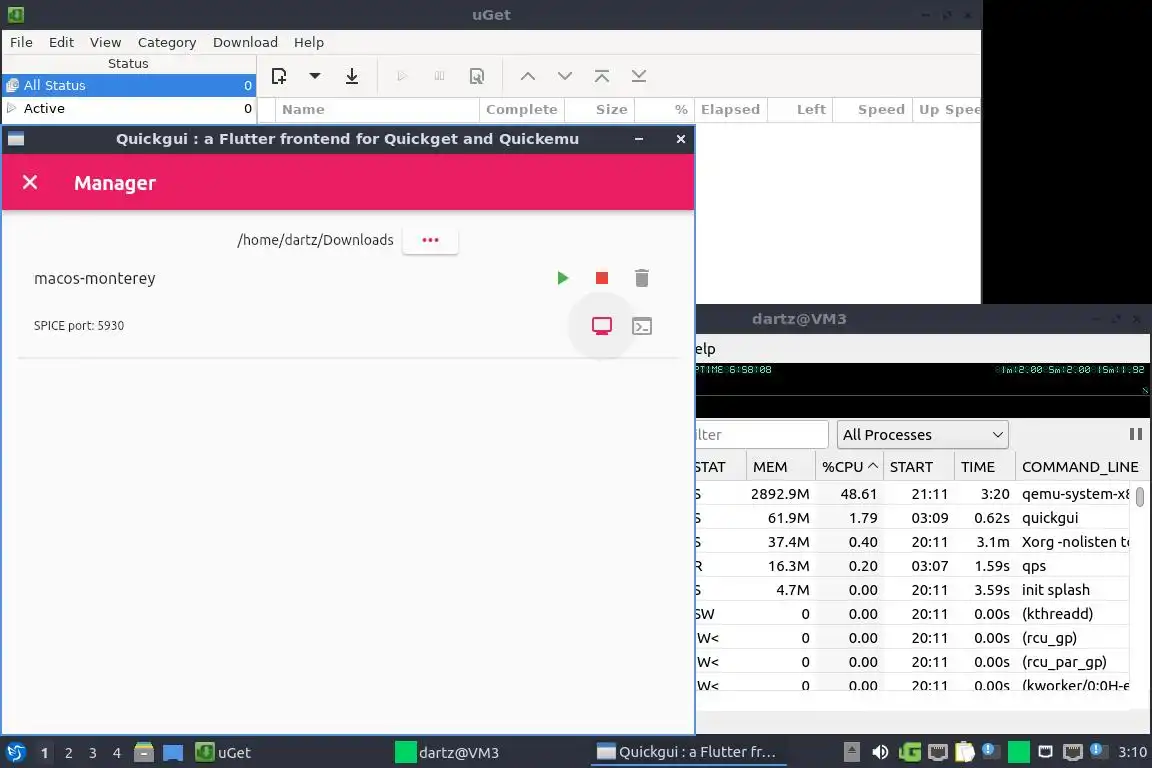Open the Edit menu in uGet
Screen dimensions: 1152x768
[61, 42]
